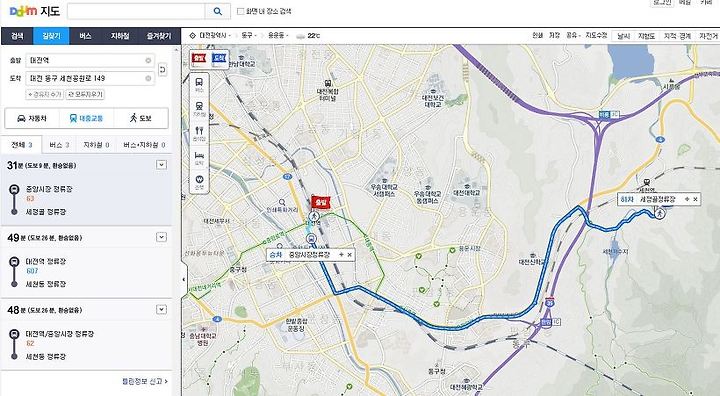Click the walking marker at the route destination
Screen dimensions: 720x396
660,214
